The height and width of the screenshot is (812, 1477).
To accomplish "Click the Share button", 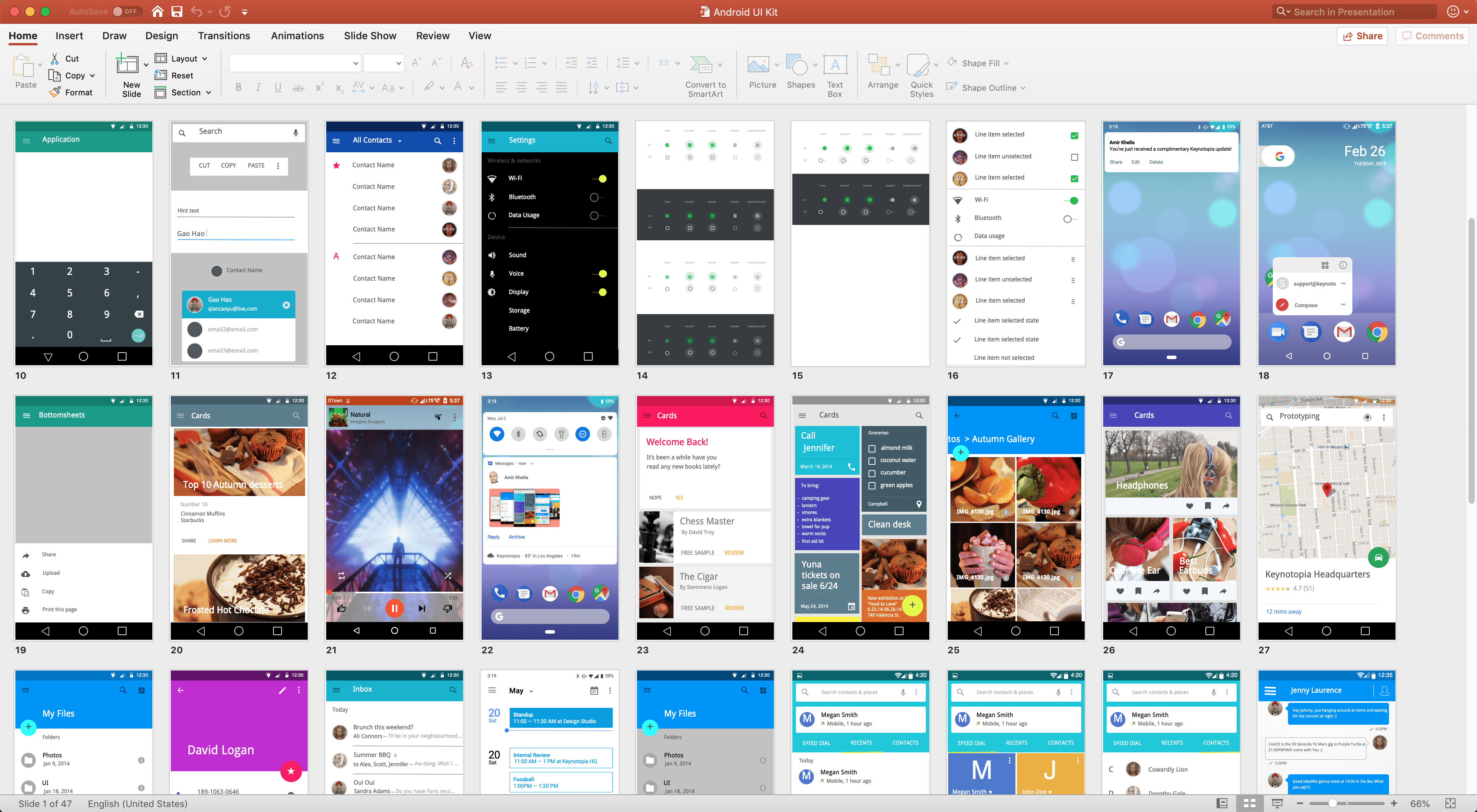I will (x=1362, y=35).
